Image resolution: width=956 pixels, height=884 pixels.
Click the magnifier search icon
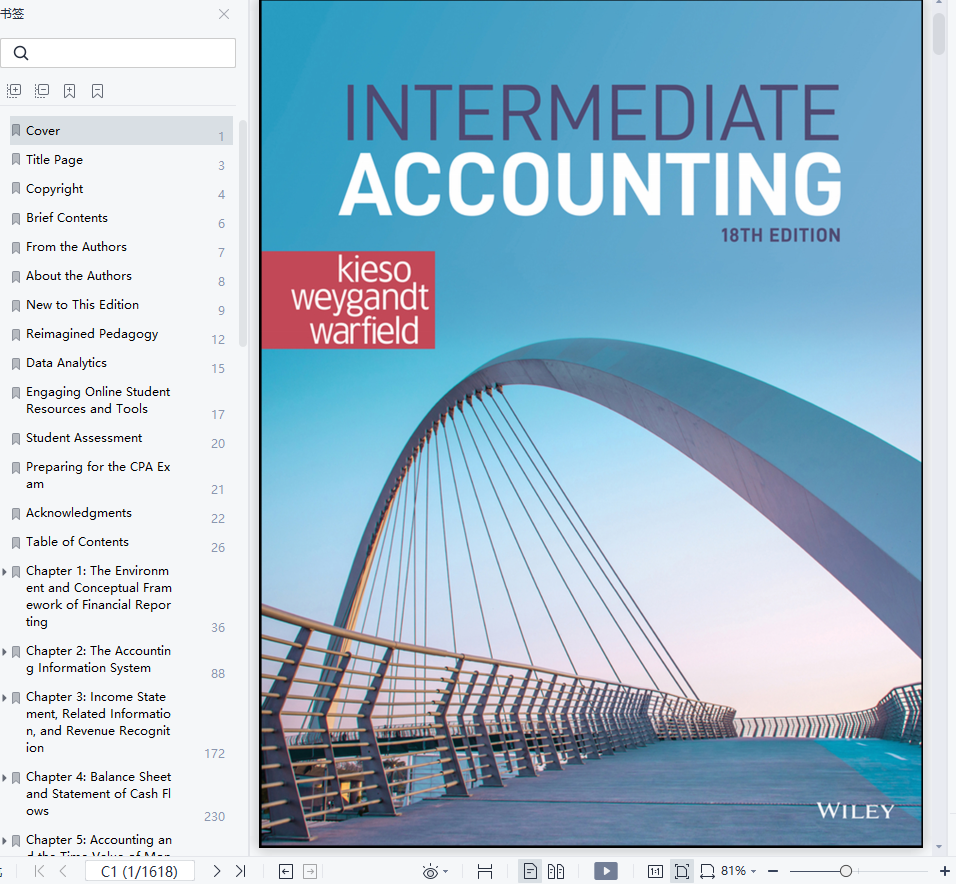[x=21, y=53]
